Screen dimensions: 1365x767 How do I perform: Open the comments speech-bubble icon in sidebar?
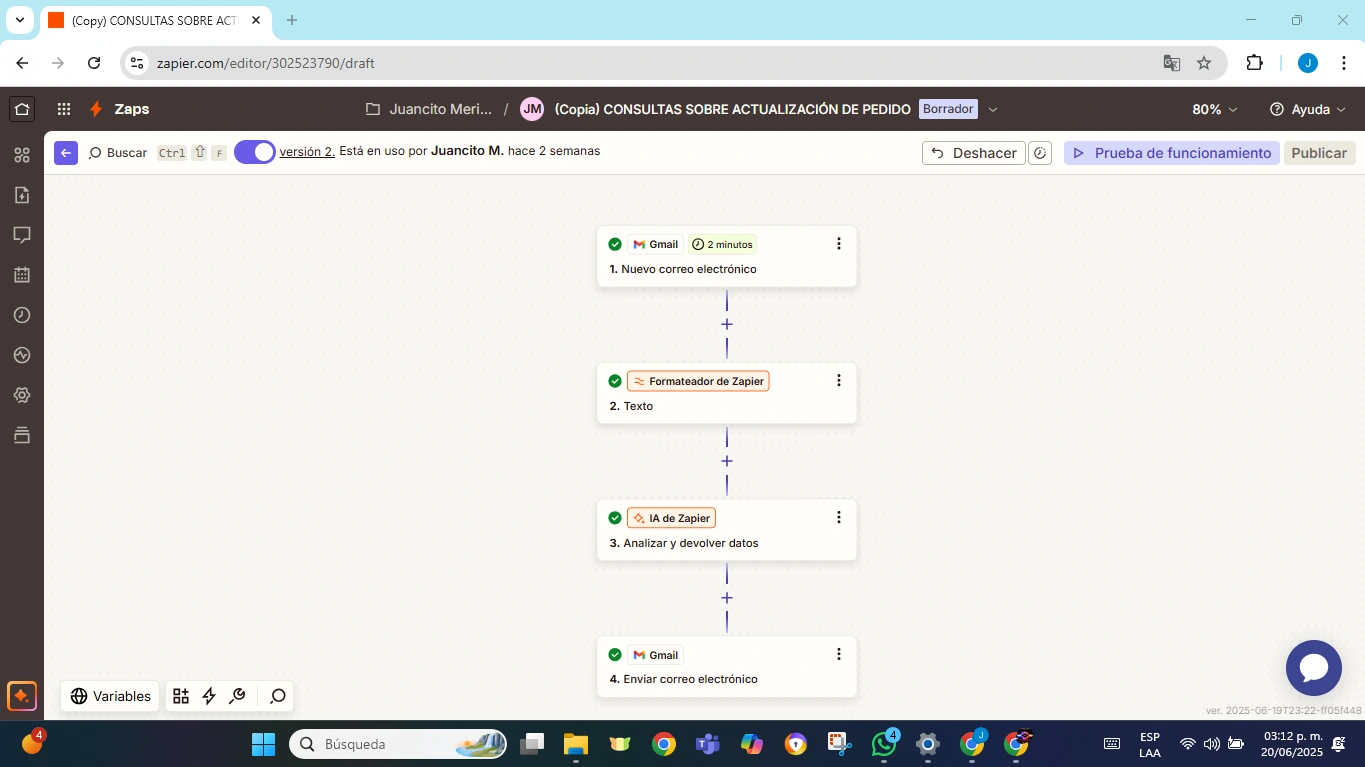[x=22, y=235]
